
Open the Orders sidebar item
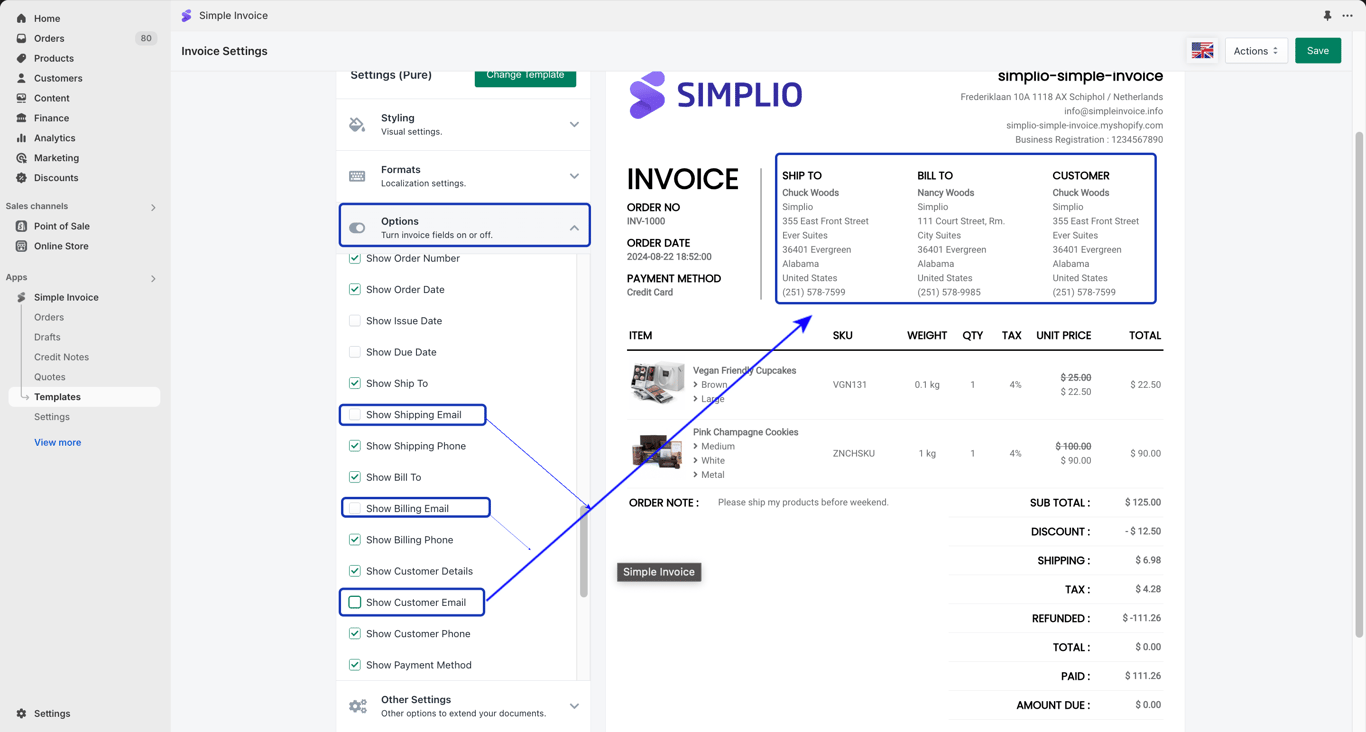click(x=49, y=38)
